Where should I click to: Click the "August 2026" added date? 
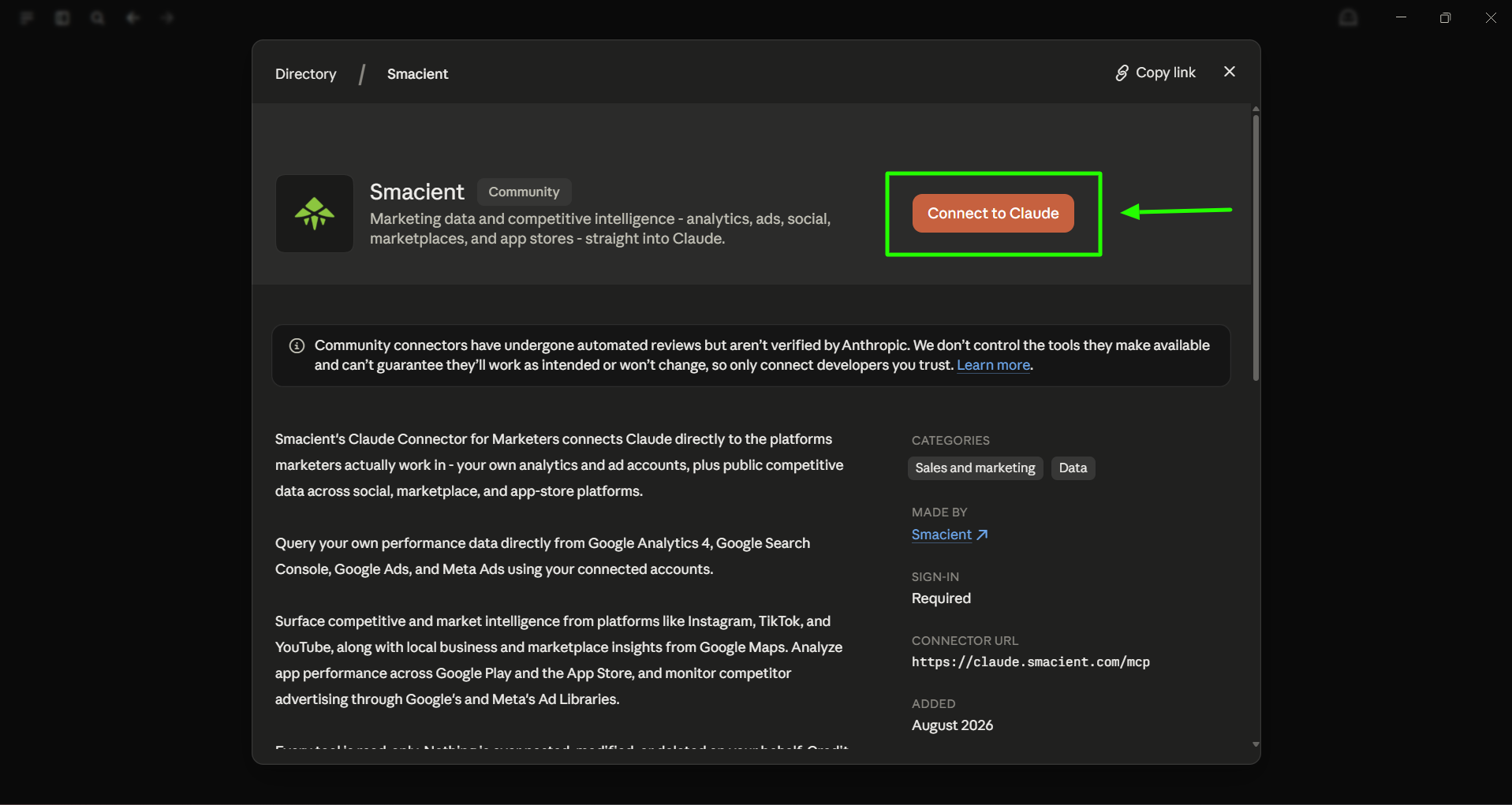click(x=952, y=725)
